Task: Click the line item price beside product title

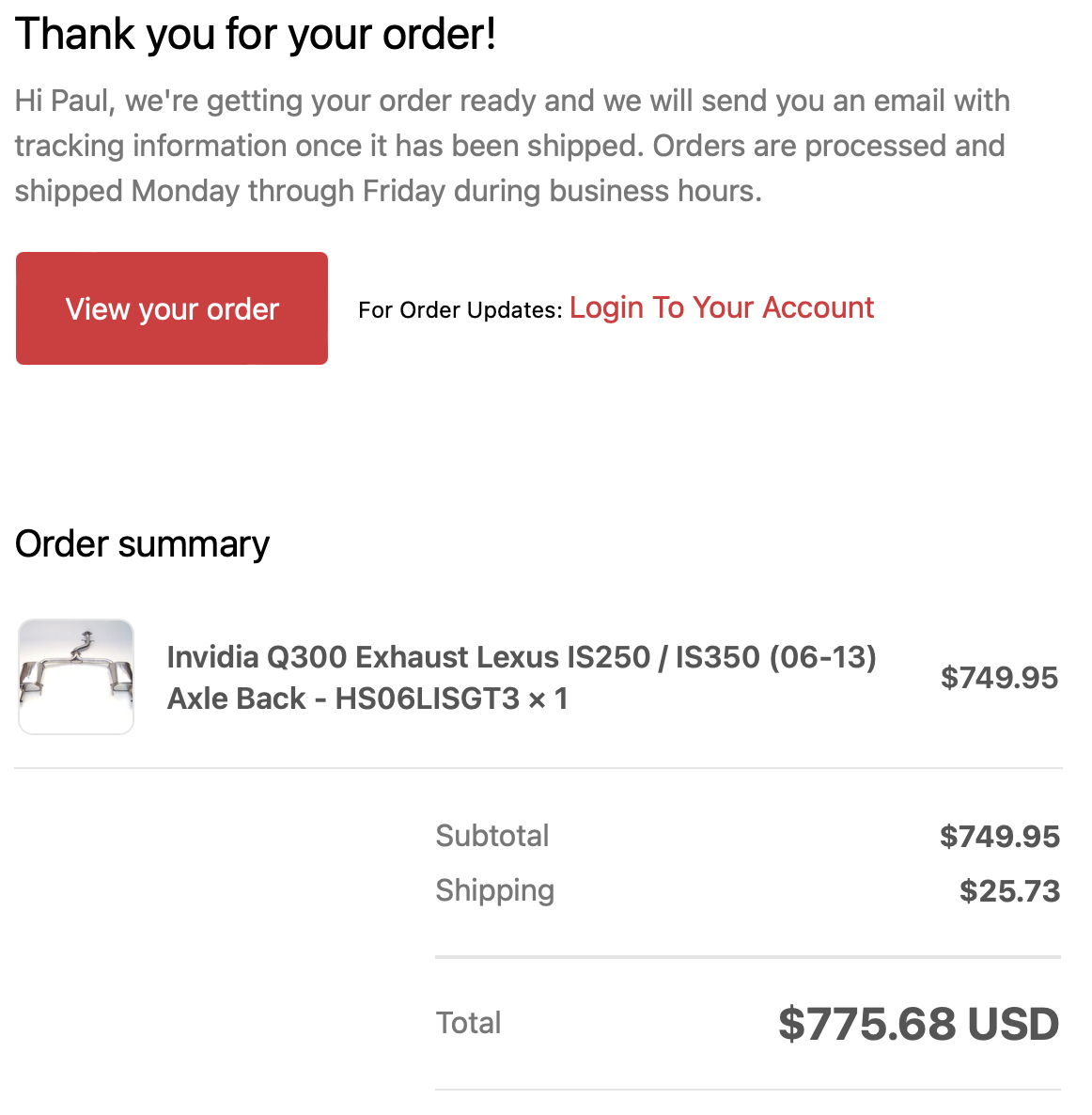Action: coord(999,677)
